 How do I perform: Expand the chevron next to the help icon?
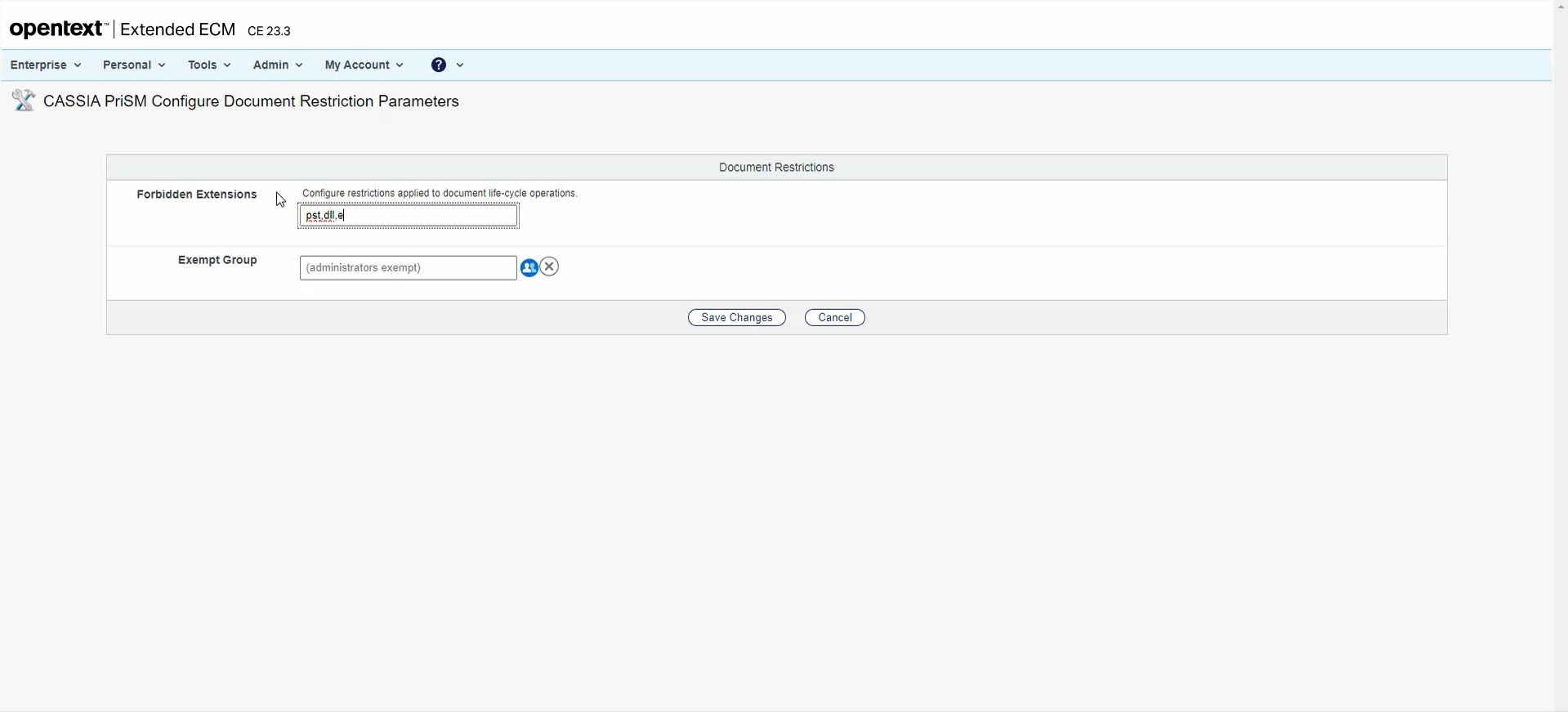[460, 65]
